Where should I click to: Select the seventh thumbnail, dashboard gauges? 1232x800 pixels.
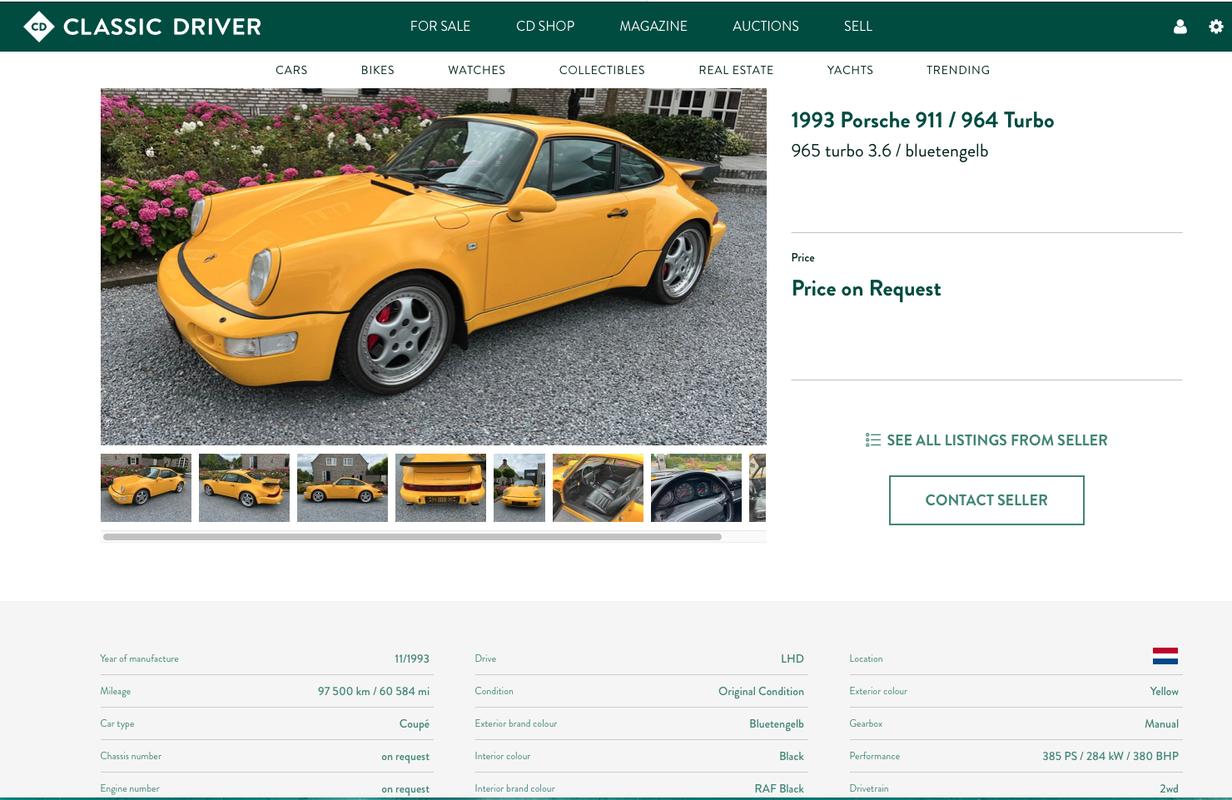pos(696,488)
